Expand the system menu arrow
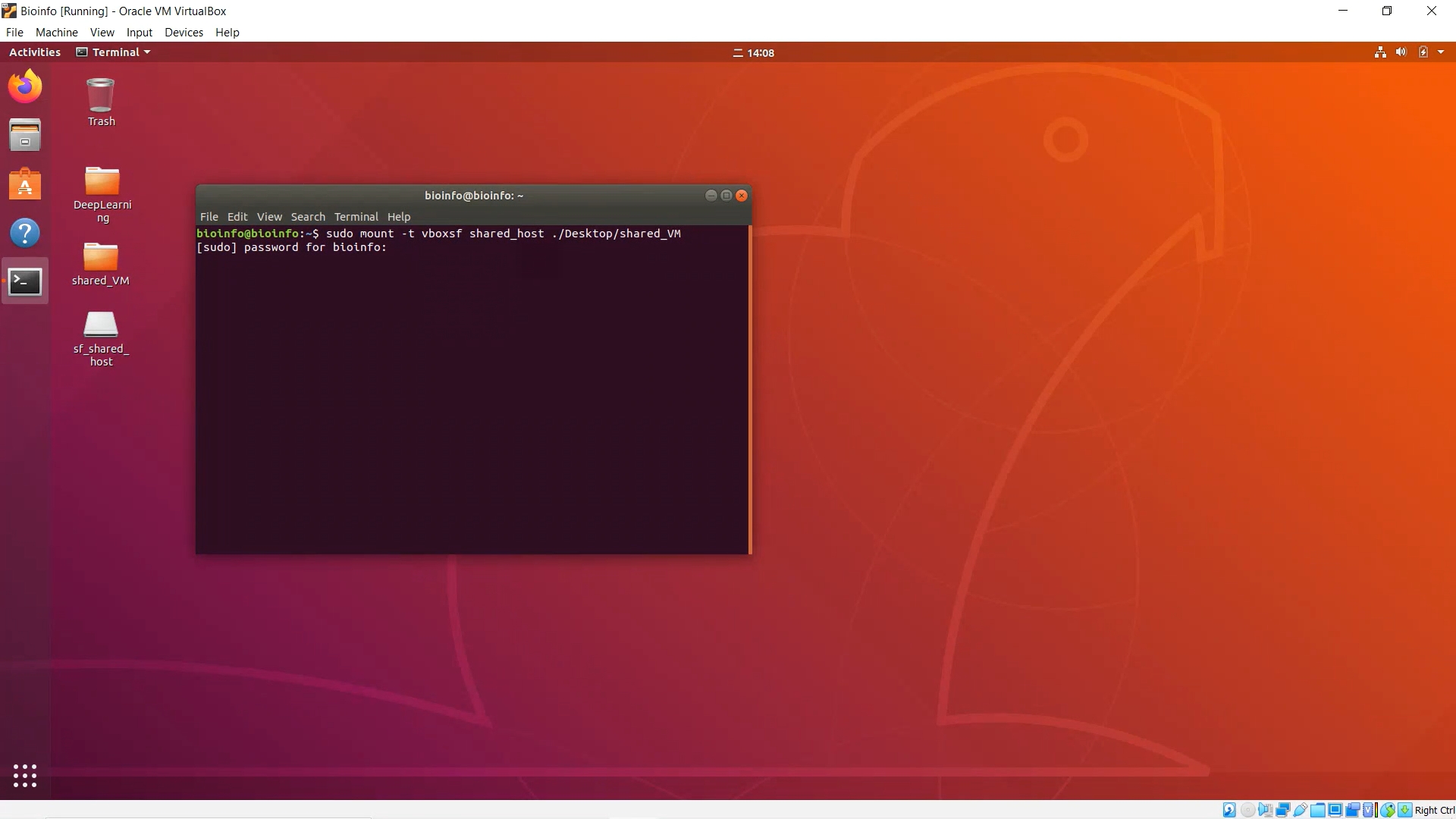This screenshot has width=1456, height=819. pyautogui.click(x=1441, y=52)
